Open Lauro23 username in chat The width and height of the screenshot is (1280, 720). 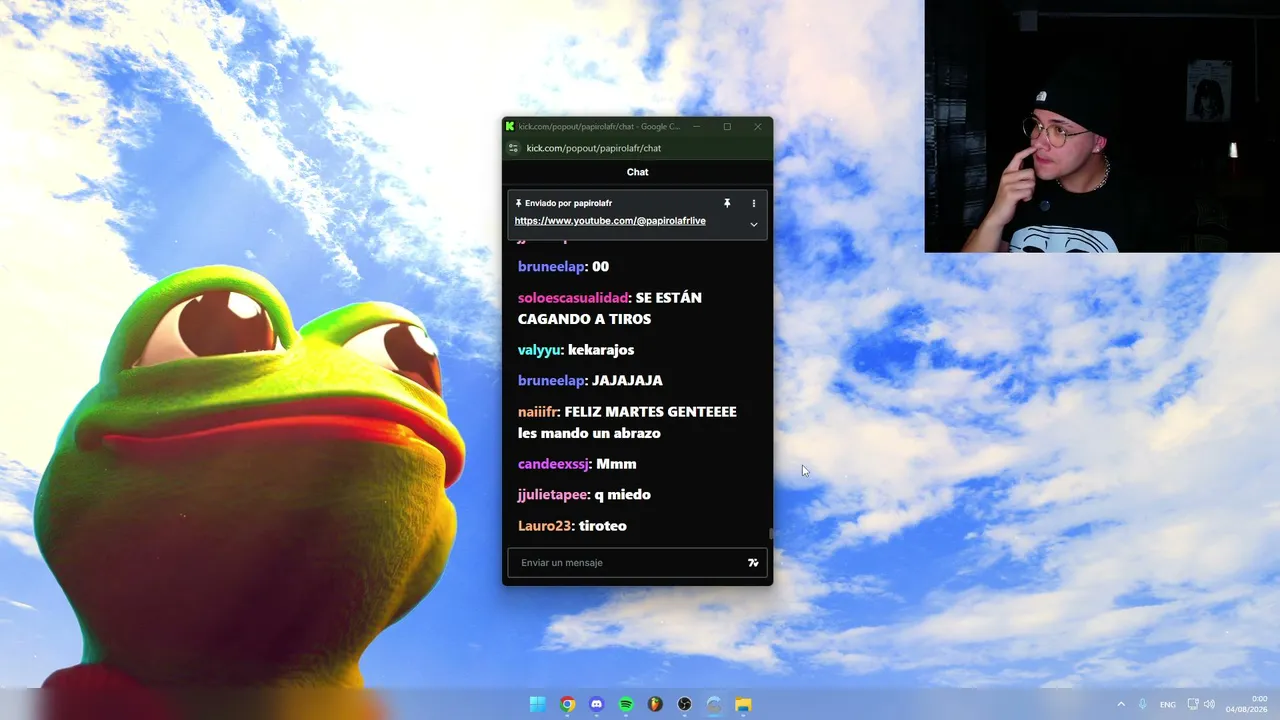(545, 526)
